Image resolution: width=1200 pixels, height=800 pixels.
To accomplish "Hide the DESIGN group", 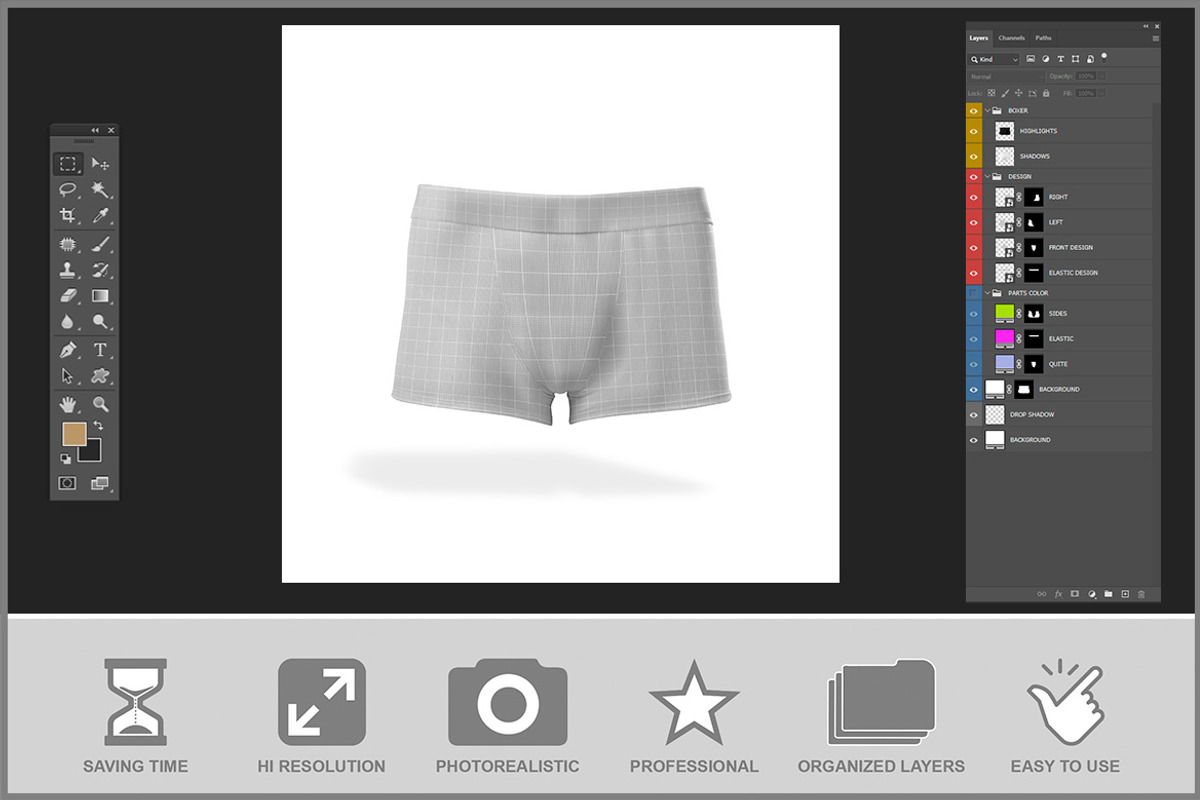I will pos(974,177).
